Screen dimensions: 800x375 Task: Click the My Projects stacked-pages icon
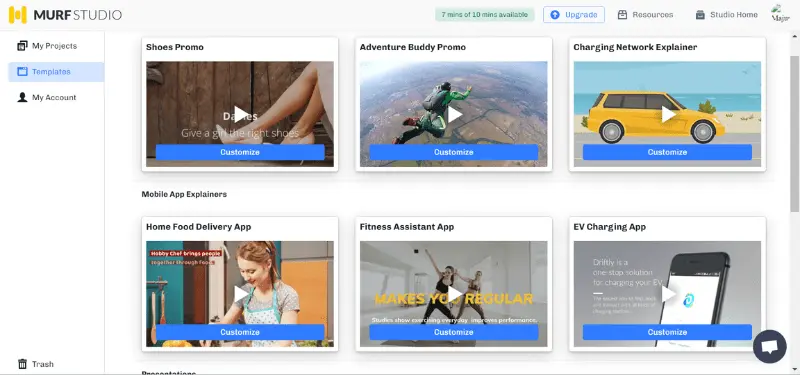(22, 45)
